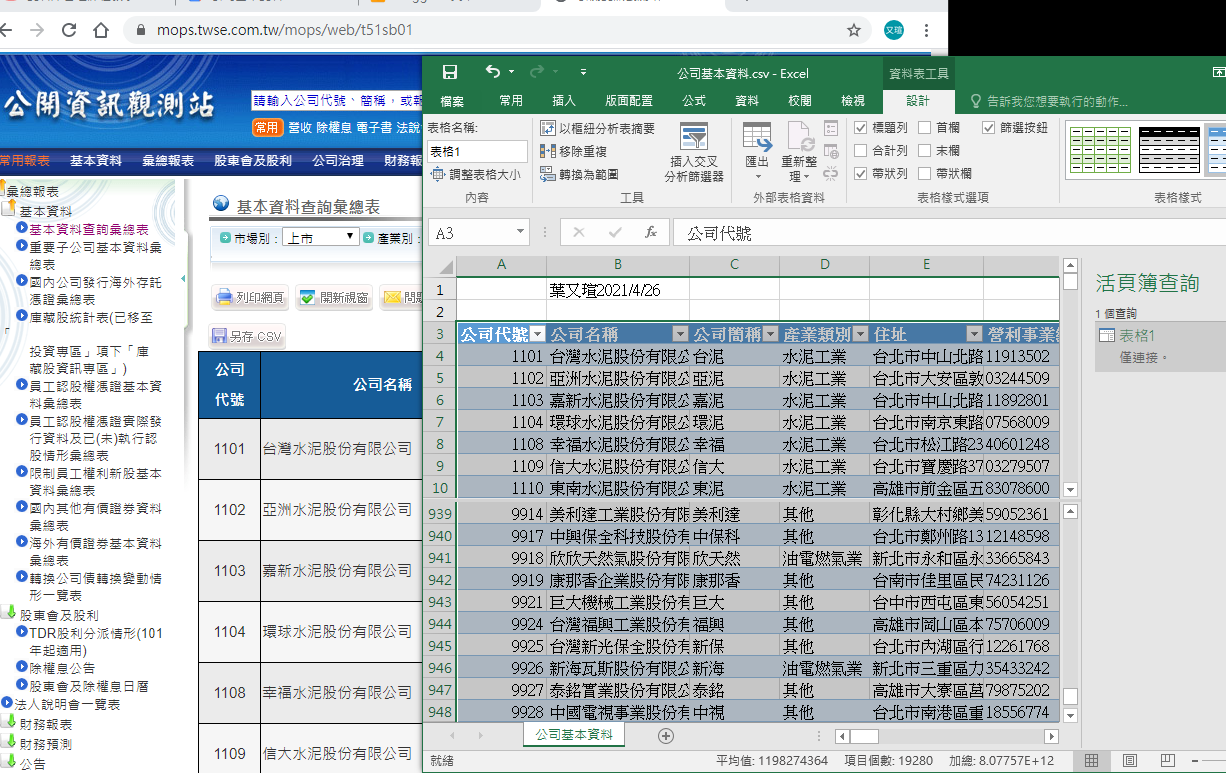Open the 版面配置 ribbon tab

coord(629,101)
